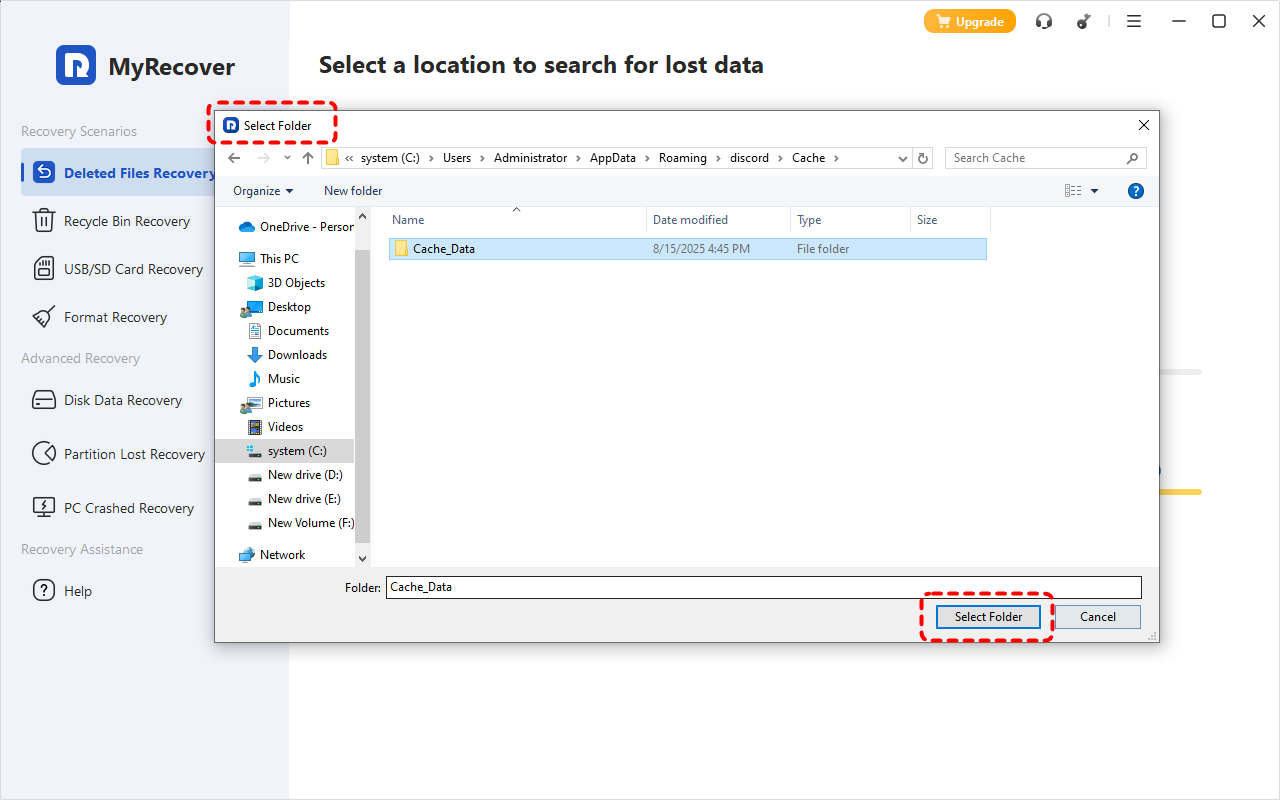Open Documents in navigation tree
1280x800 pixels.
click(287, 331)
